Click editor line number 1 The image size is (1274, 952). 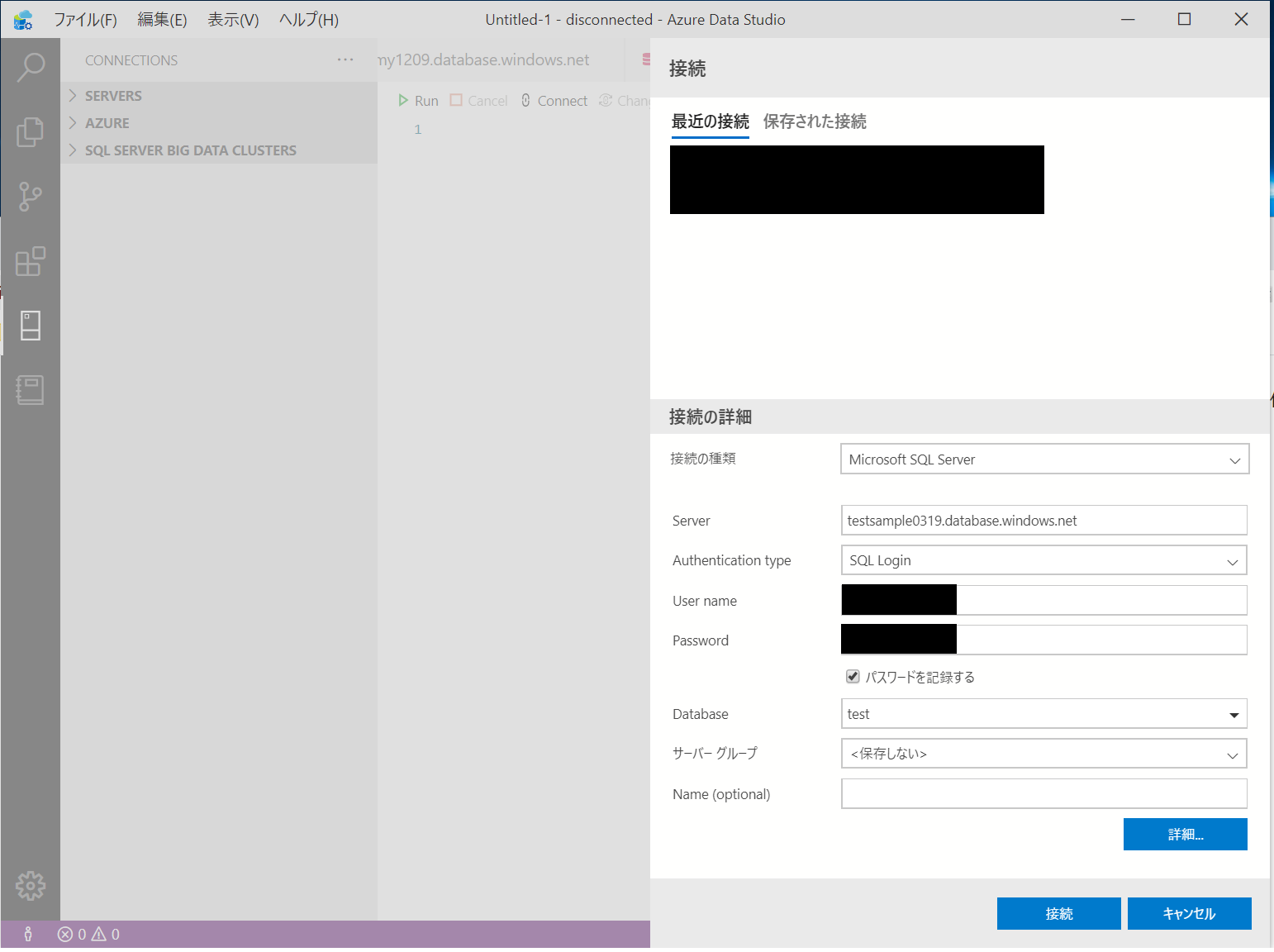pos(418,130)
